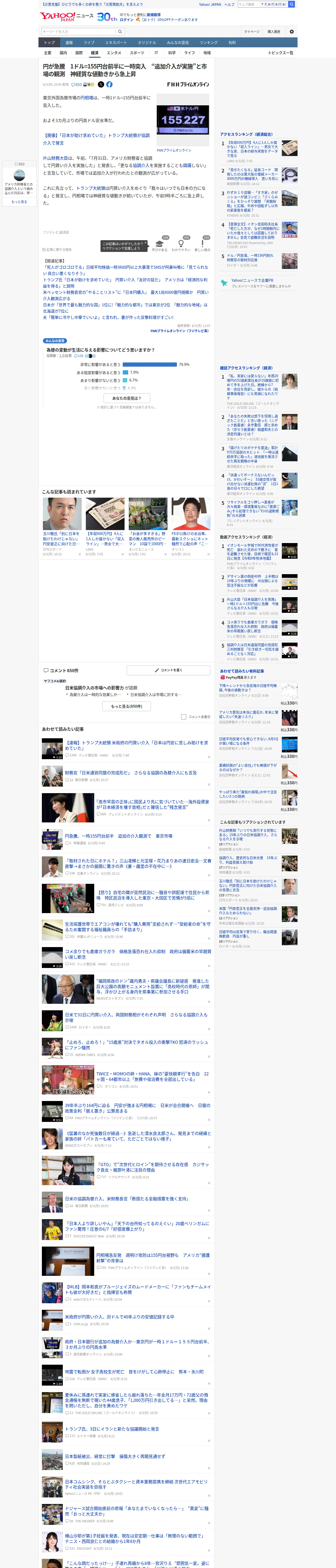
Task: React with 新しい視点 exclamation icon
Action: pyautogui.click(x=203, y=244)
